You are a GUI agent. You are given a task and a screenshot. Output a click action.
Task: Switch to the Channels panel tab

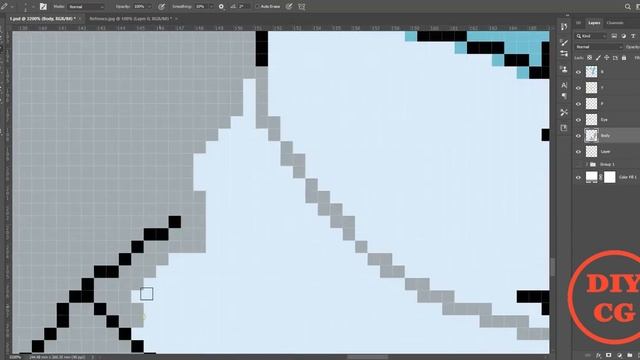coord(615,23)
